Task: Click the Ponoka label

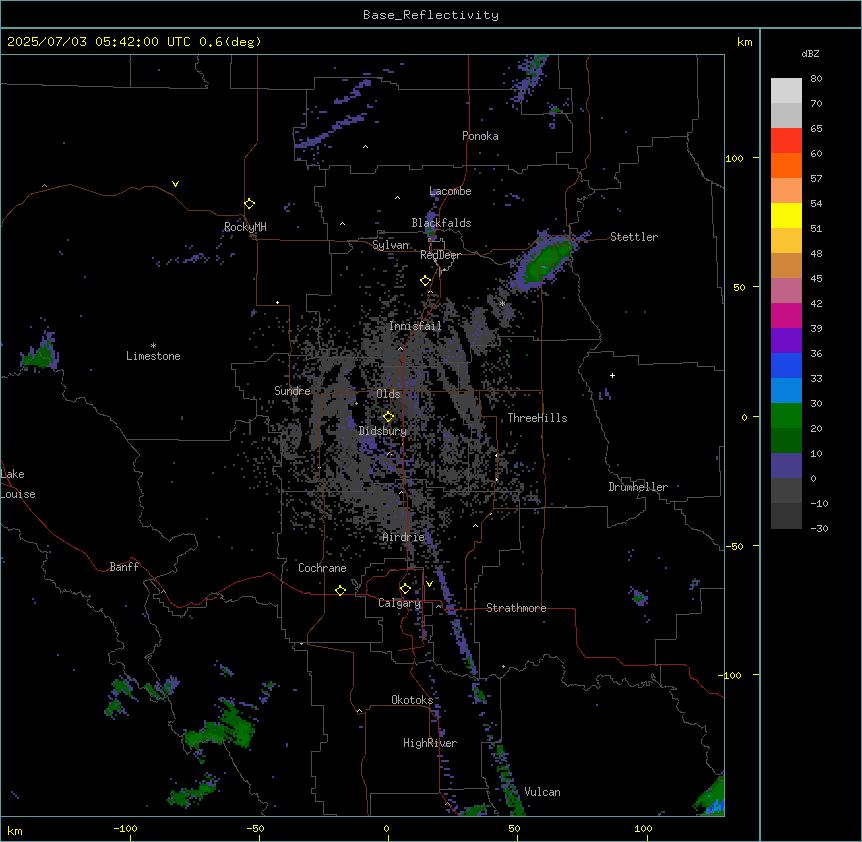Action: click(x=480, y=136)
